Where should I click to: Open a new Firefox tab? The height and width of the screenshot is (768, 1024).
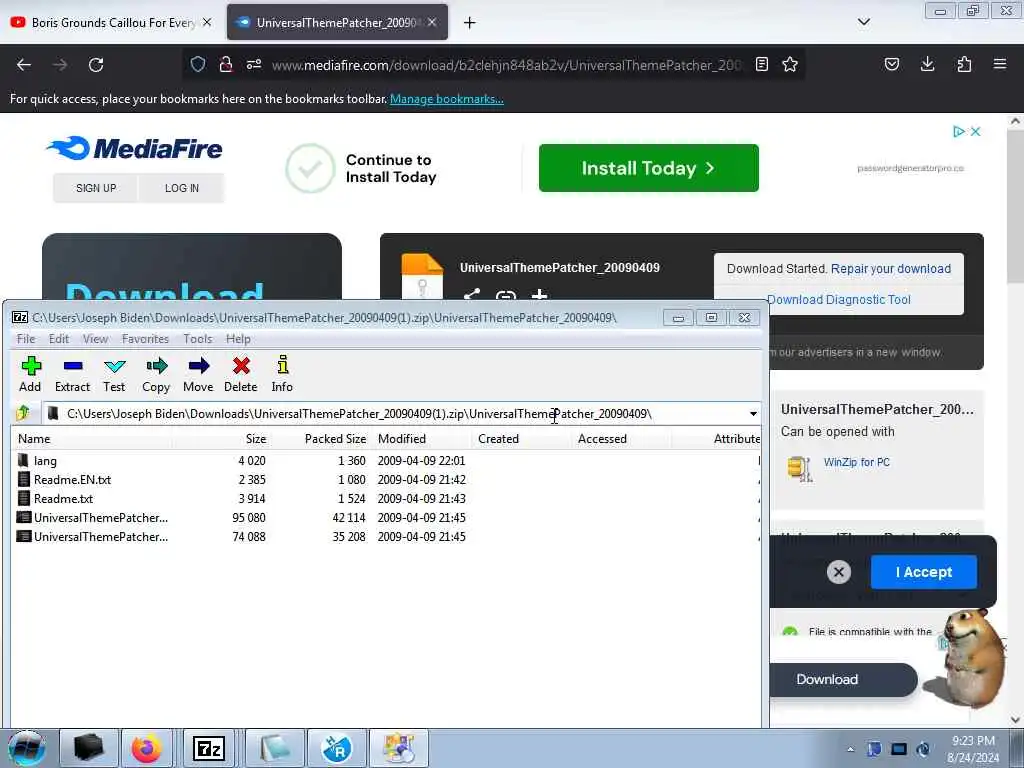pyautogui.click(x=470, y=23)
